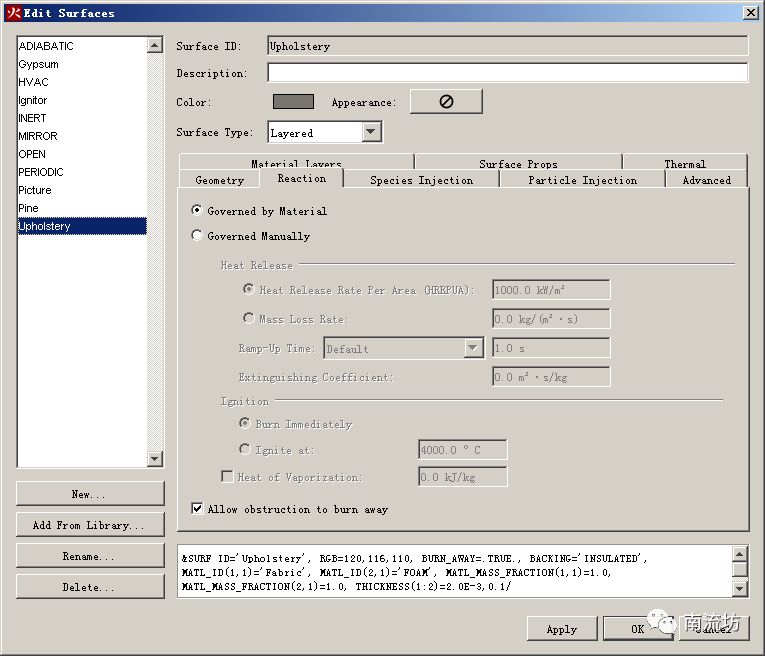This screenshot has height=656, width=765.
Task: Open the Particle Injection tab
Action: pyautogui.click(x=582, y=180)
